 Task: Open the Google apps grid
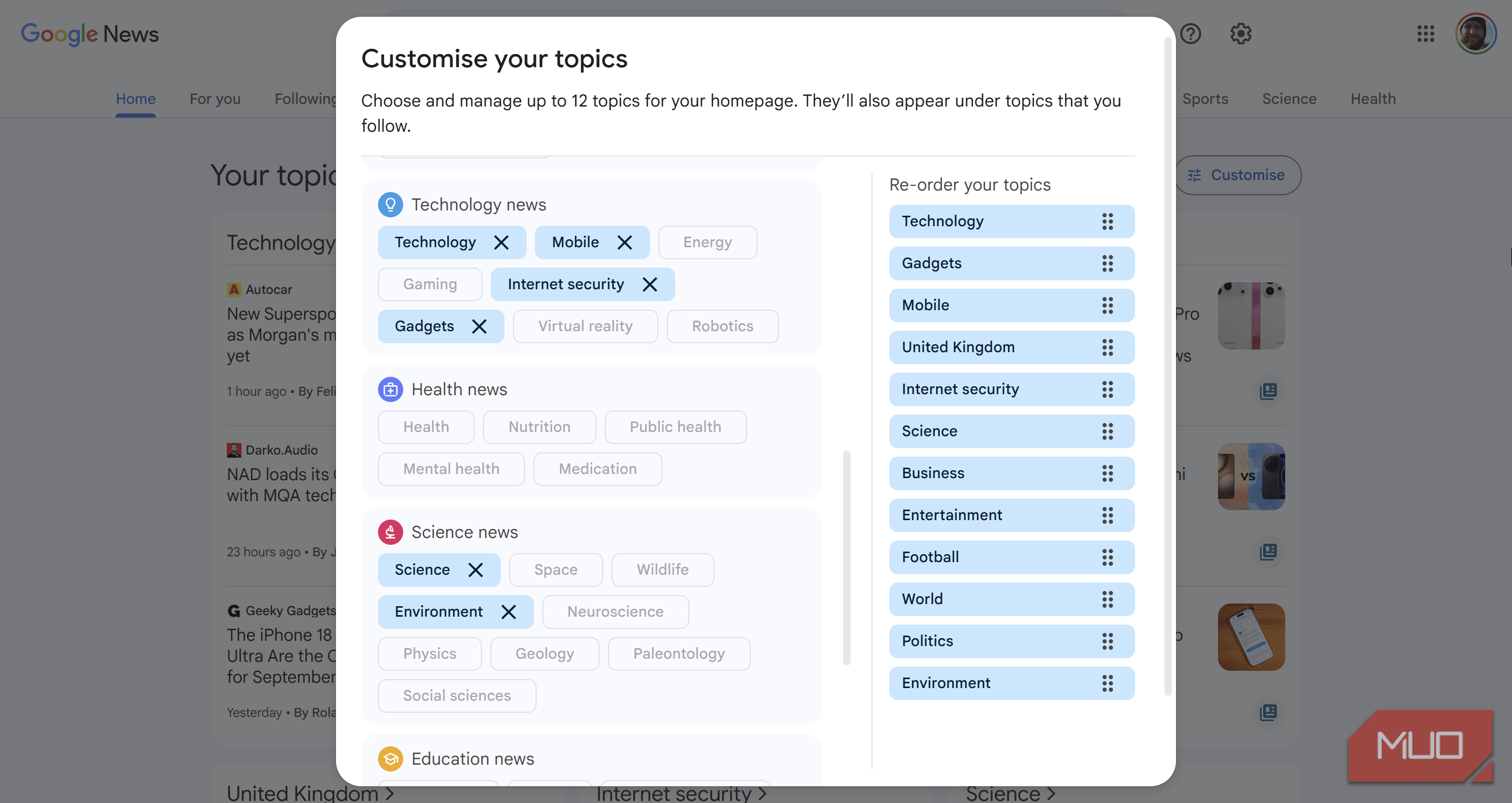(1426, 34)
